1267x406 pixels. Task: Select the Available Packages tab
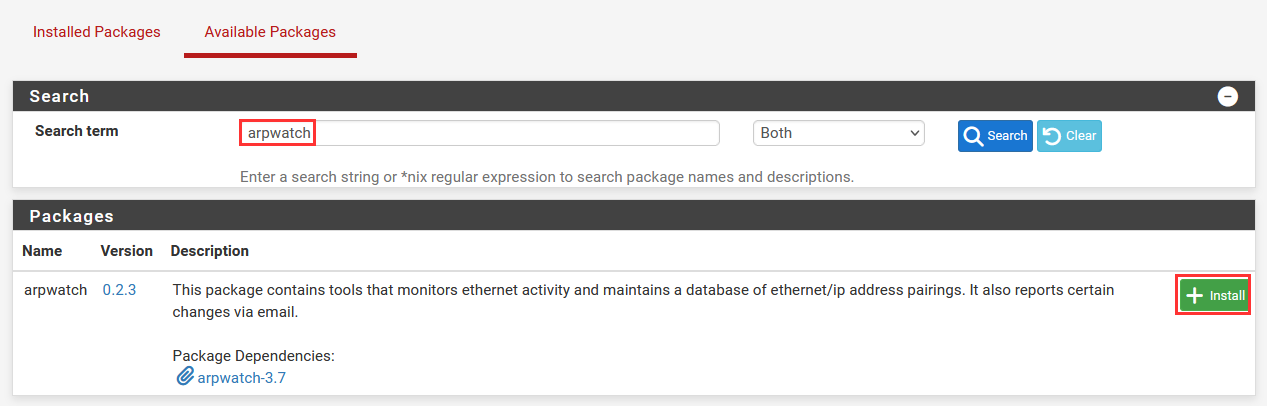point(270,32)
